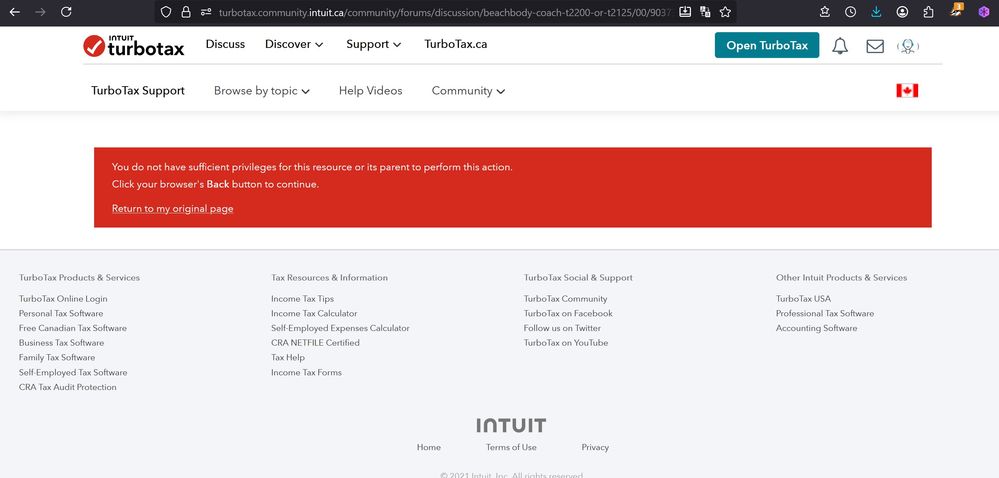Reload the page with browser refresh icon
The height and width of the screenshot is (478, 999).
[x=66, y=12]
